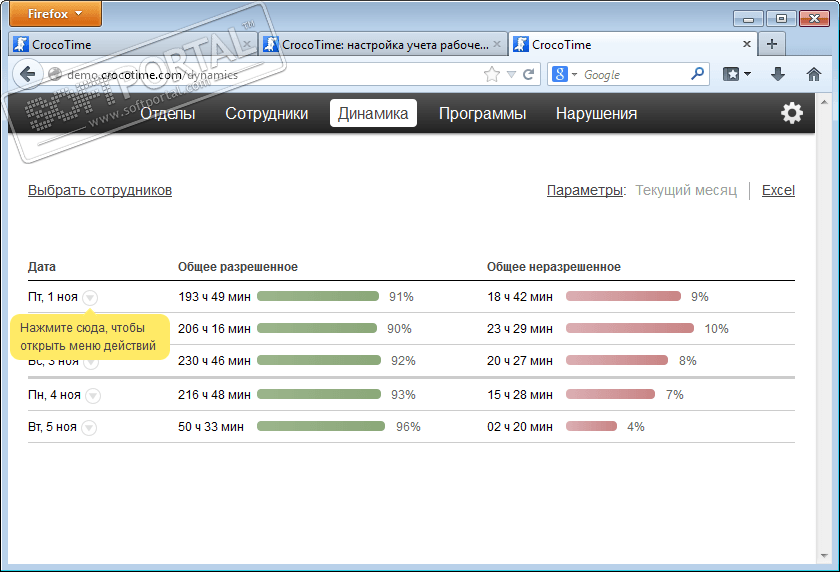Click the 18 ч 42 мин value

pos(520,297)
